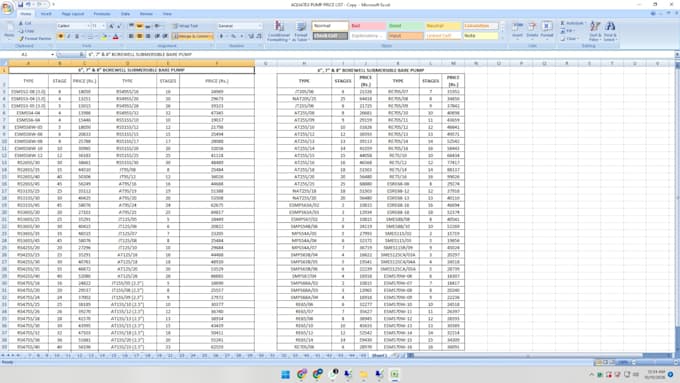
Task: Switch to the Home ribbon tab
Action: 26,14
